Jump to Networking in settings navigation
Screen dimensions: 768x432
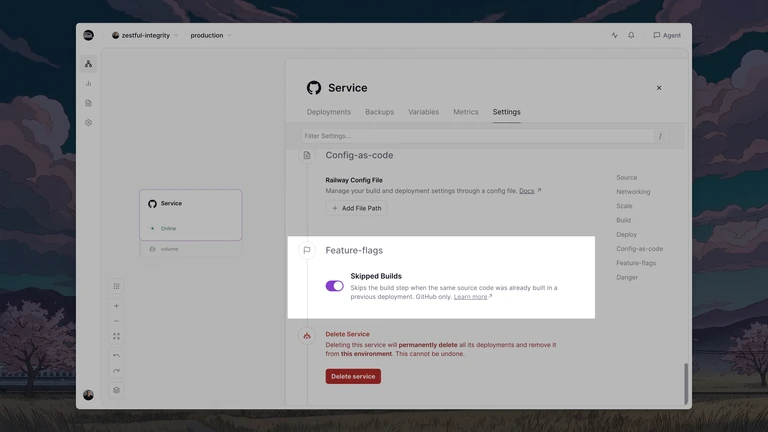633,192
